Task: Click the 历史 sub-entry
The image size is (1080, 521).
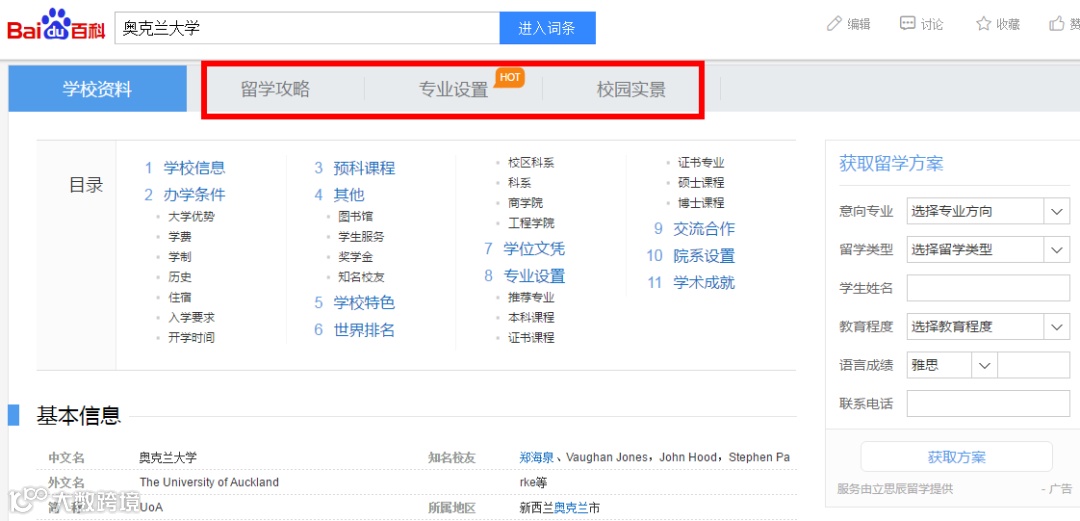Action: pos(180,277)
